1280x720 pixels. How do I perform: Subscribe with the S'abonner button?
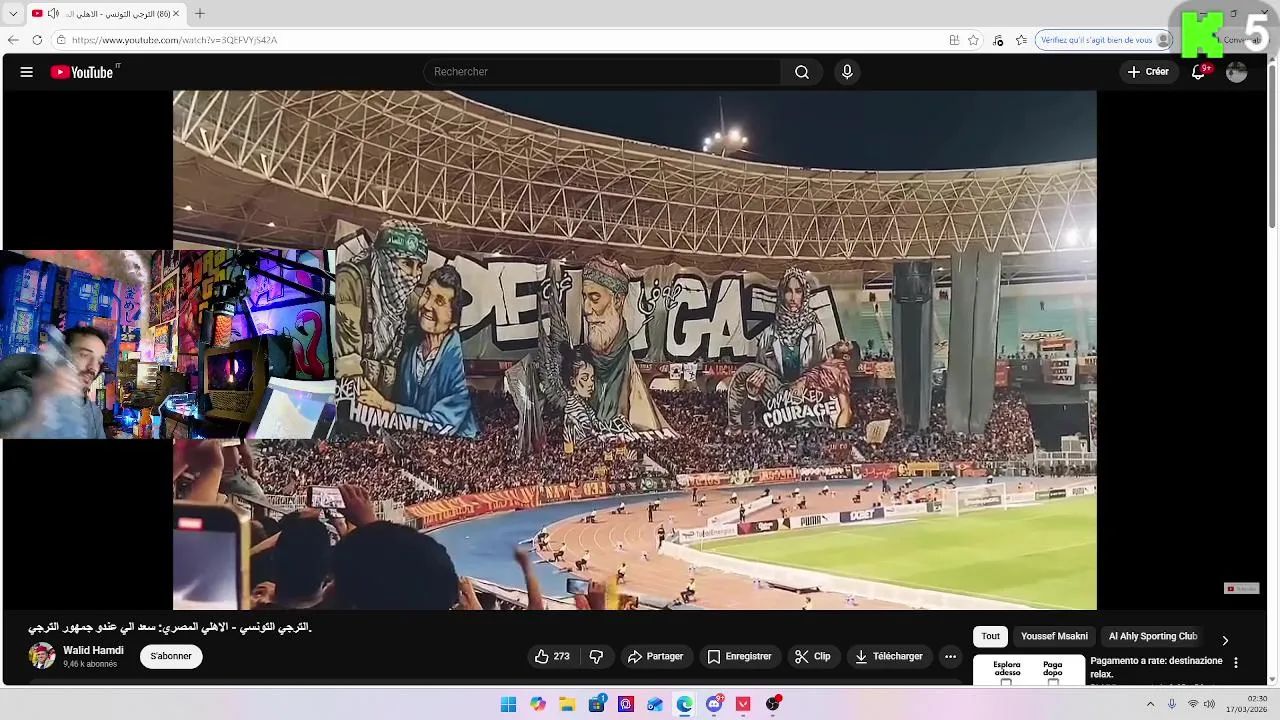pyautogui.click(x=171, y=656)
